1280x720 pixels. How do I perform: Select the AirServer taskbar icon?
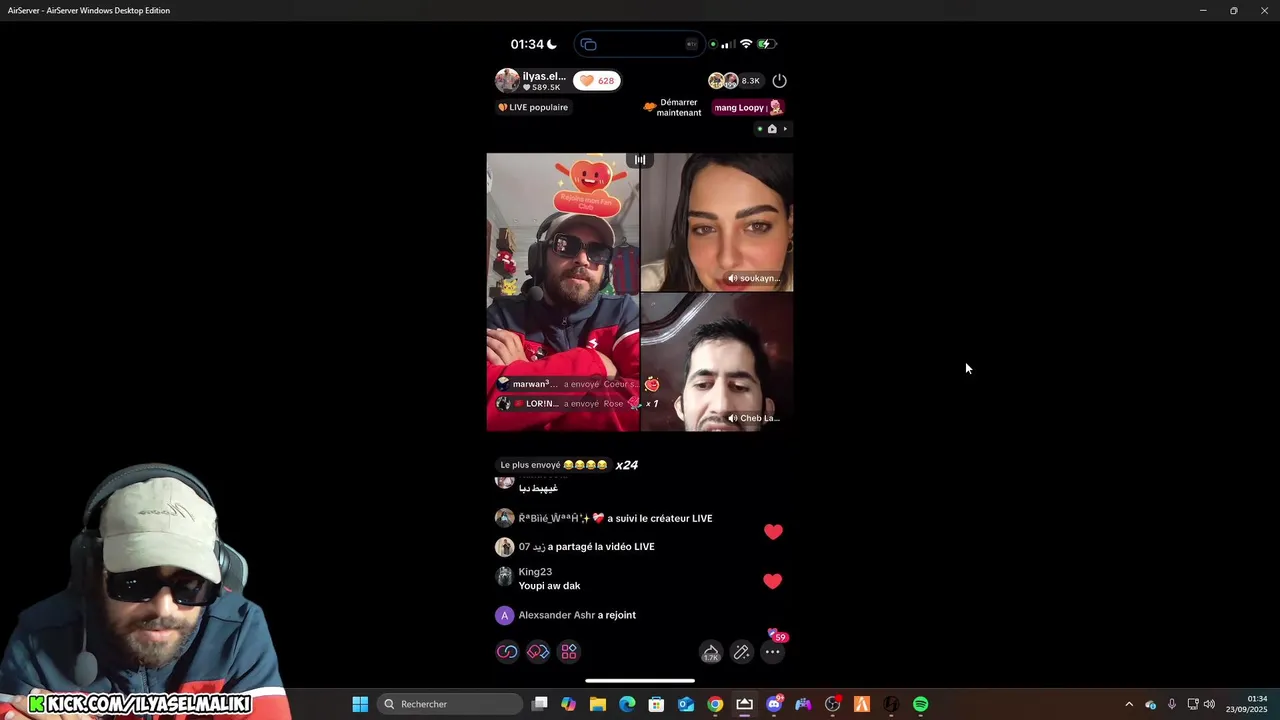click(x=744, y=704)
